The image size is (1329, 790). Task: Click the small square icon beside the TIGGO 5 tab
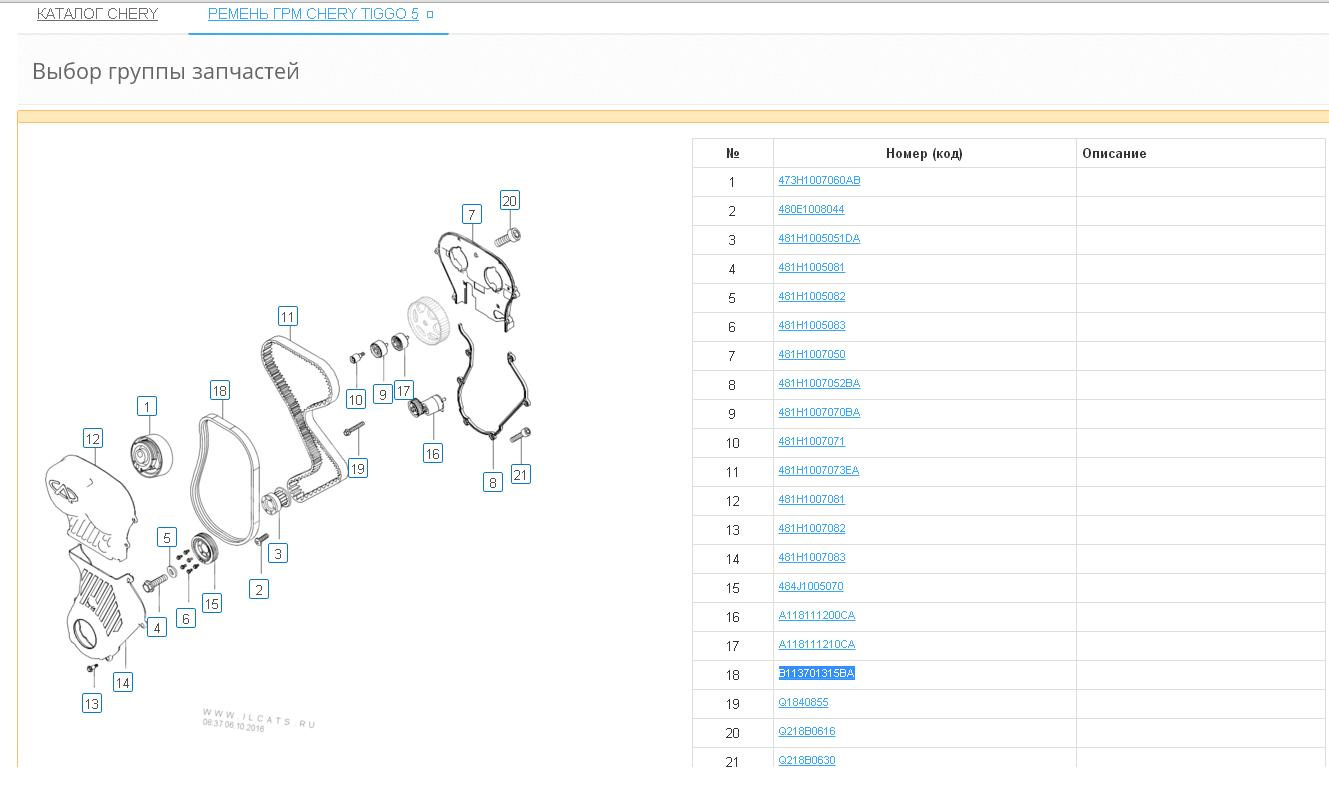pyautogui.click(x=430, y=15)
